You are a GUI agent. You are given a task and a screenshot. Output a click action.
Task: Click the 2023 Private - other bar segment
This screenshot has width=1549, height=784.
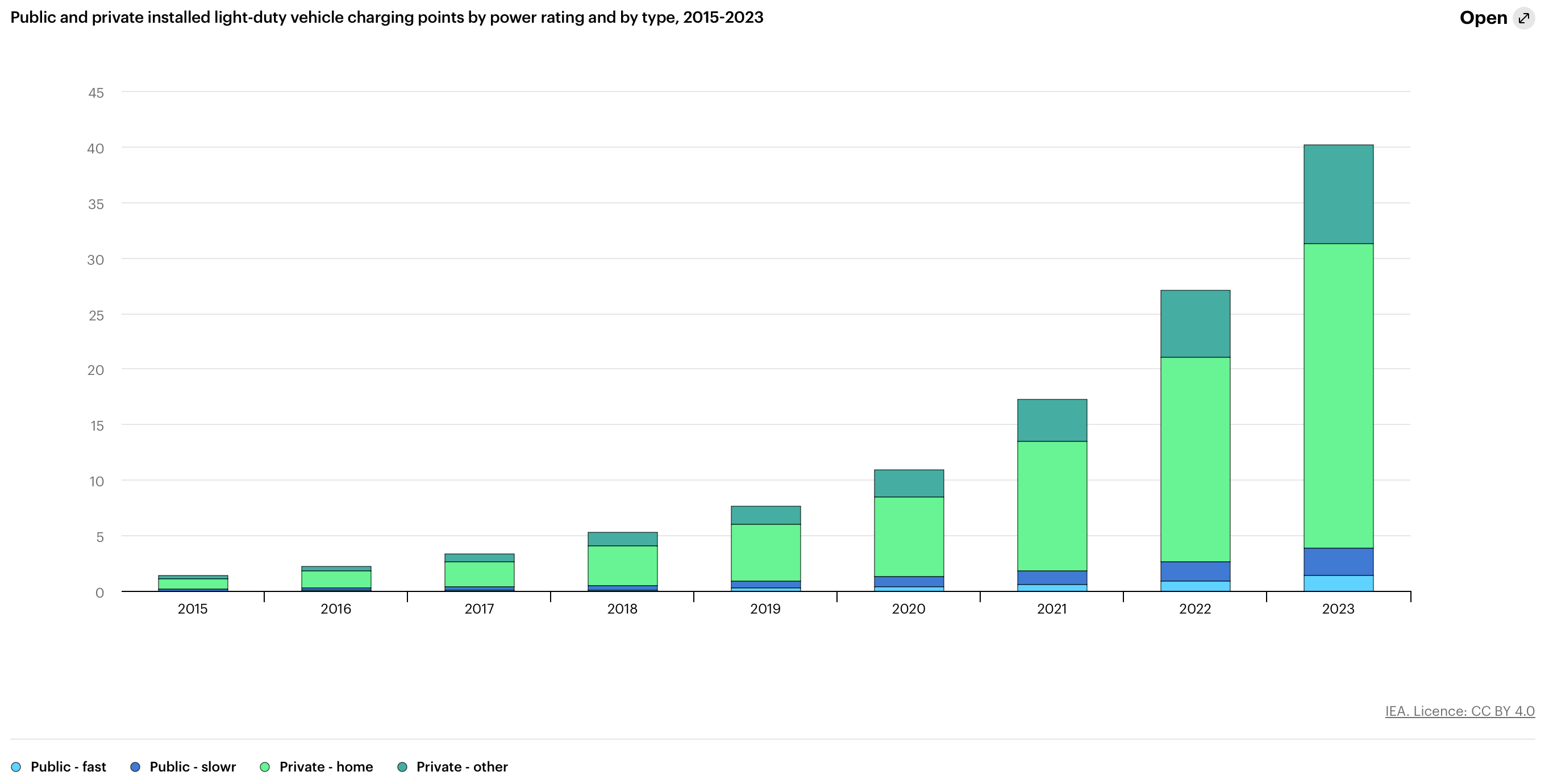[x=1338, y=194]
